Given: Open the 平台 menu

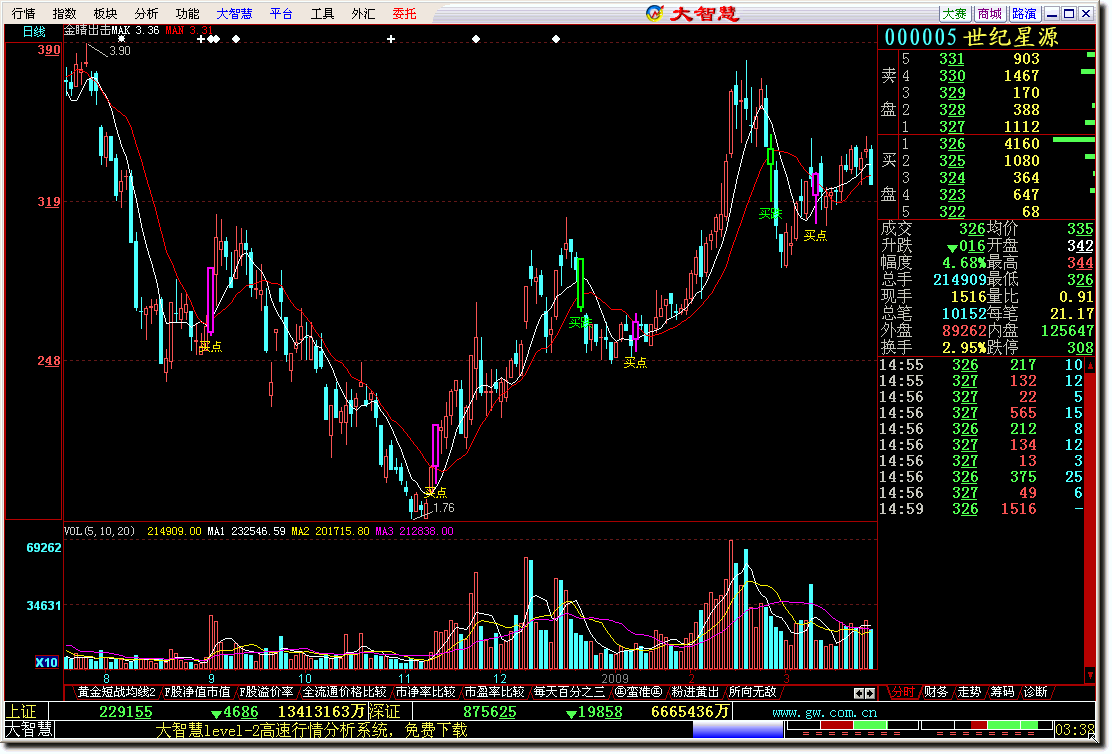Looking at the screenshot, I should click(x=281, y=13).
